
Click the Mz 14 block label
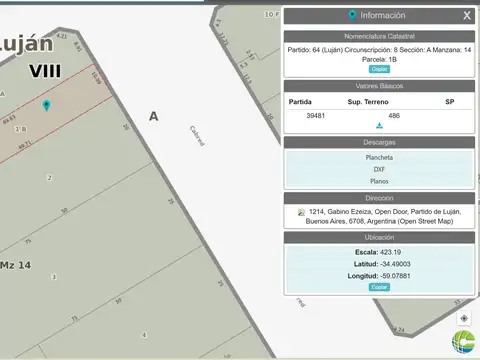[15, 265]
